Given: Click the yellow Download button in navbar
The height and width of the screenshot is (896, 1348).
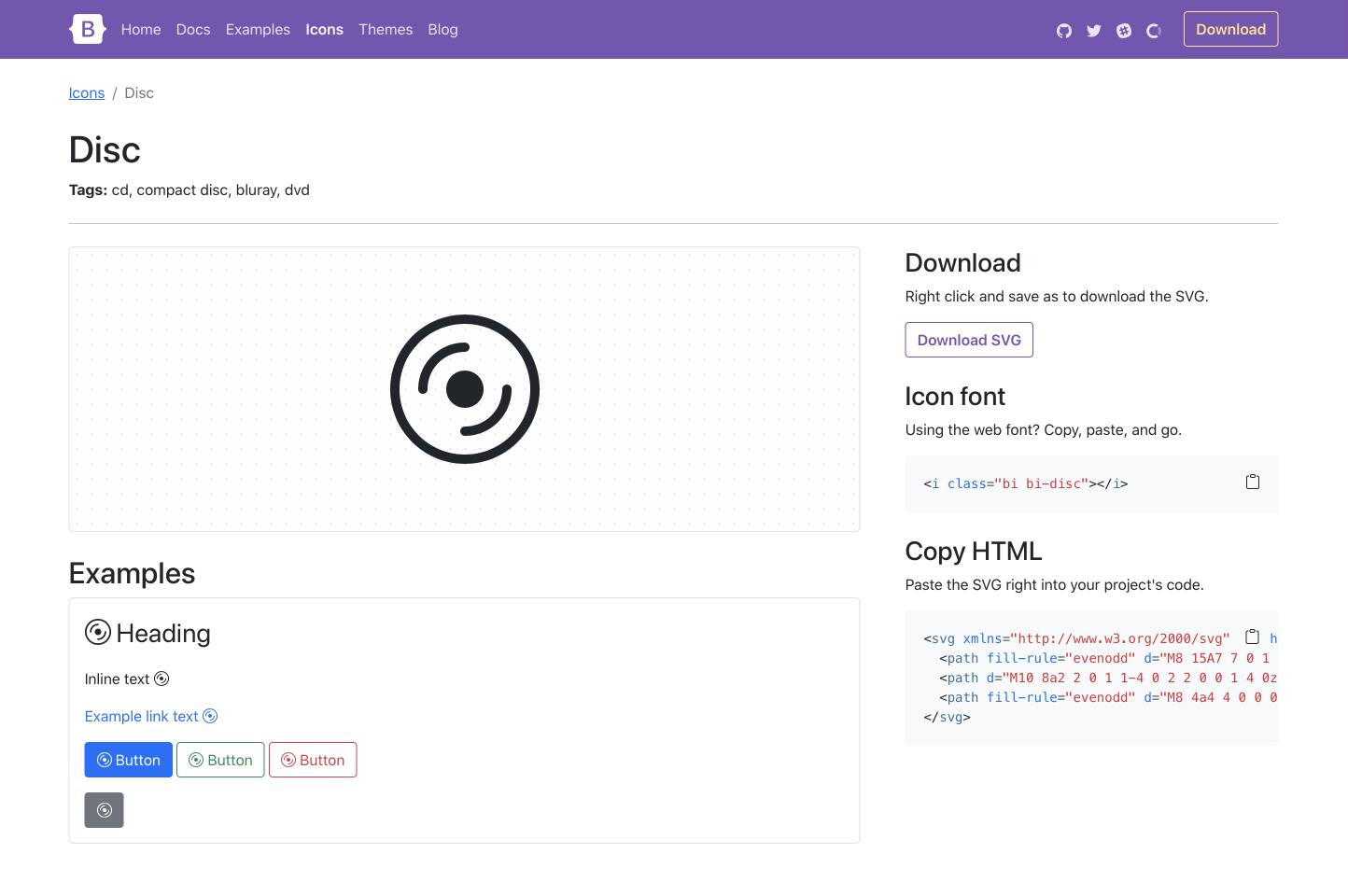Looking at the screenshot, I should [1230, 29].
